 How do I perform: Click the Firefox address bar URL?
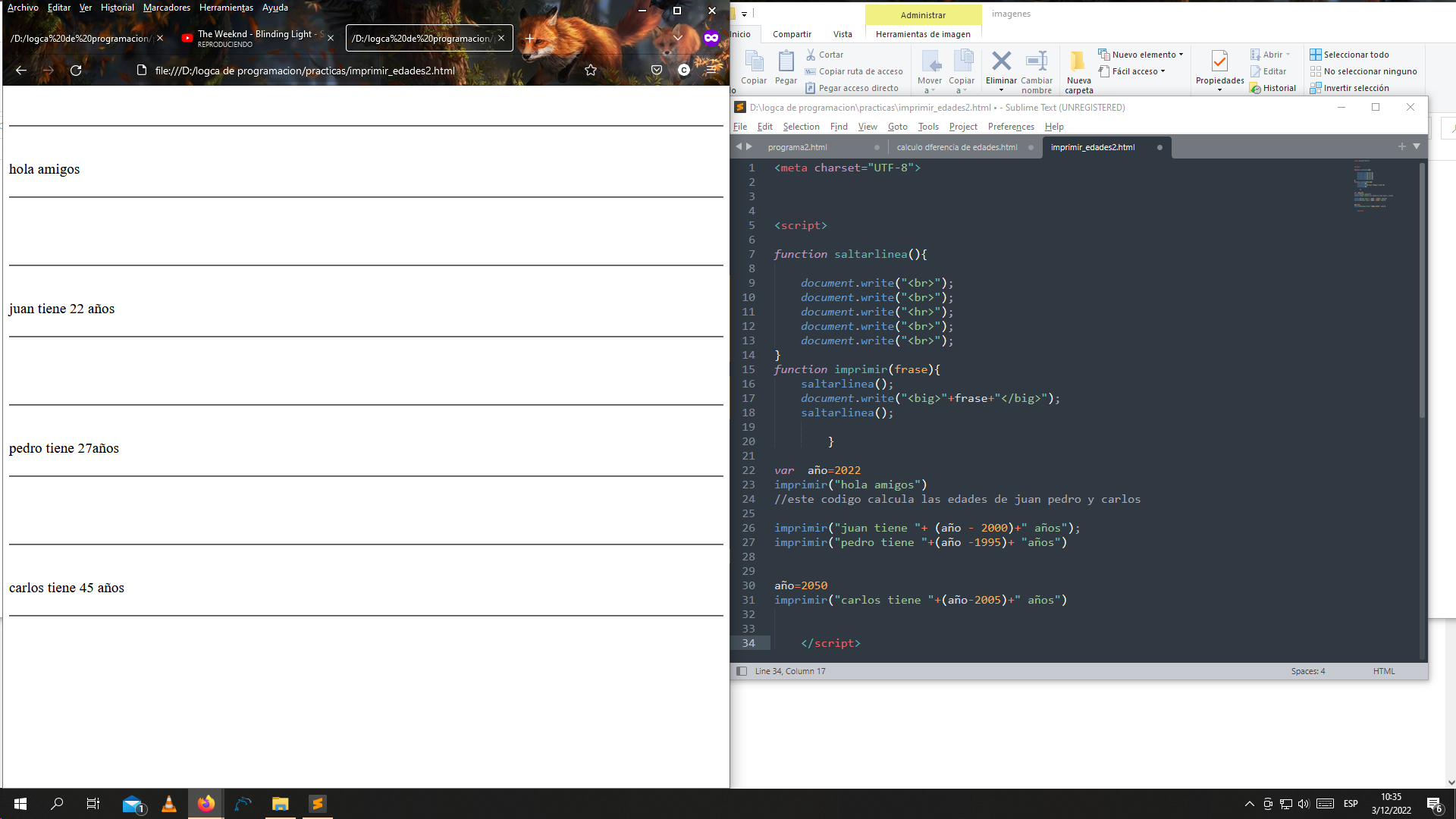[305, 71]
